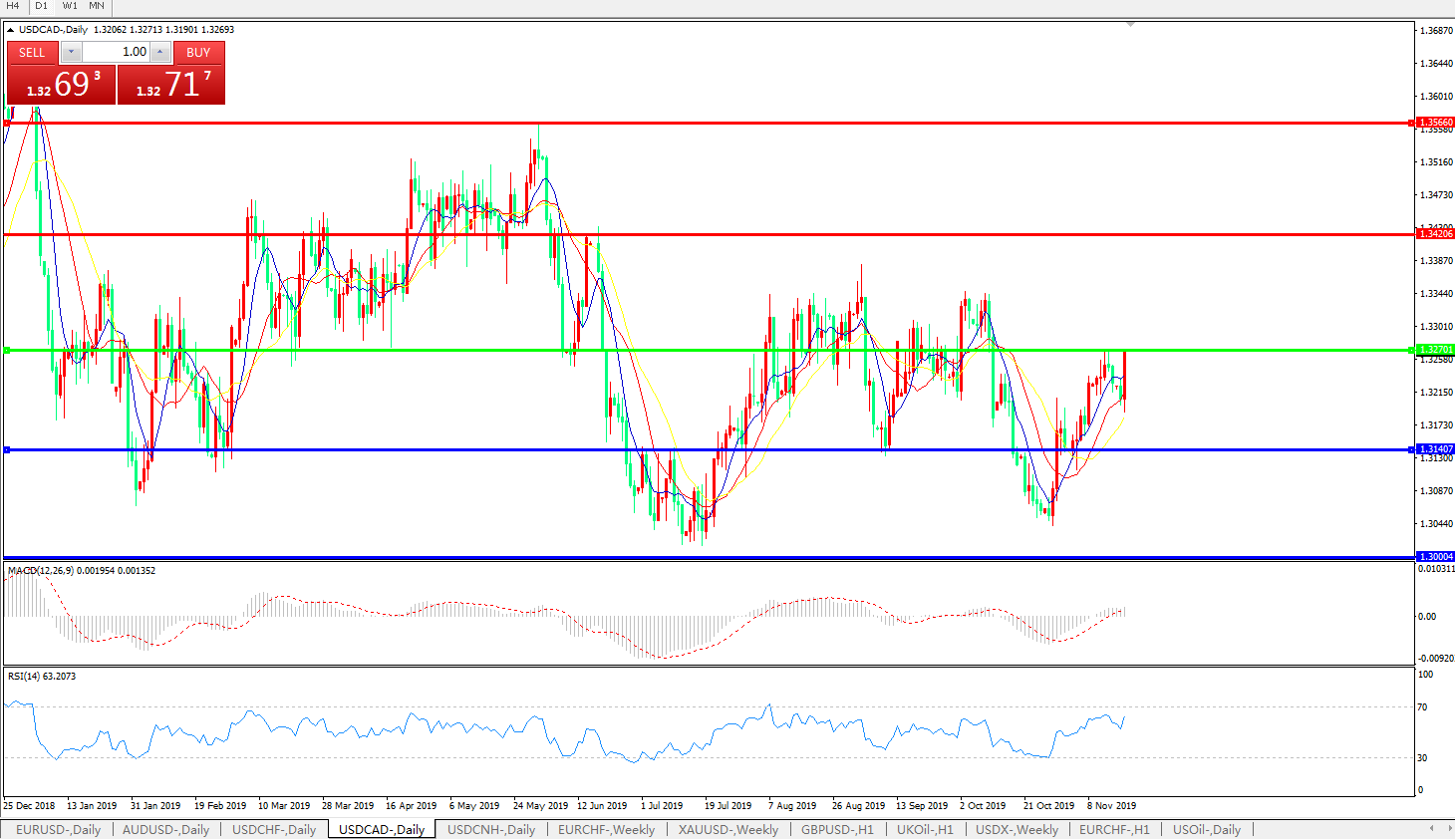Image resolution: width=1455 pixels, height=840 pixels.
Task: Click the volume decrease arrow
Action: (x=71, y=52)
